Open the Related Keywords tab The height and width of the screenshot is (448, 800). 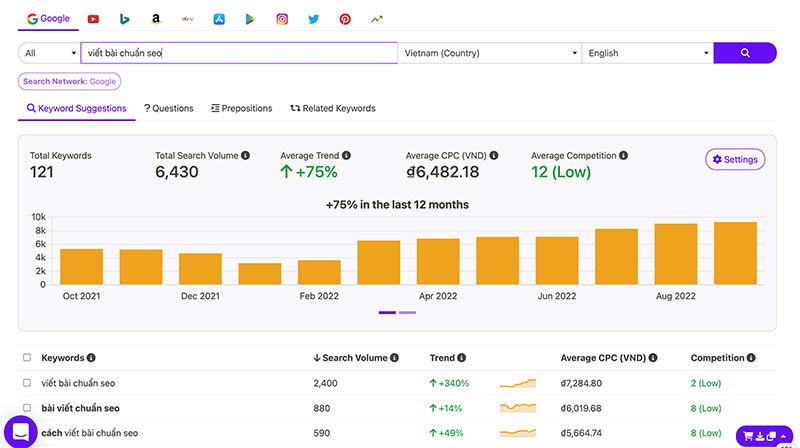point(333,108)
